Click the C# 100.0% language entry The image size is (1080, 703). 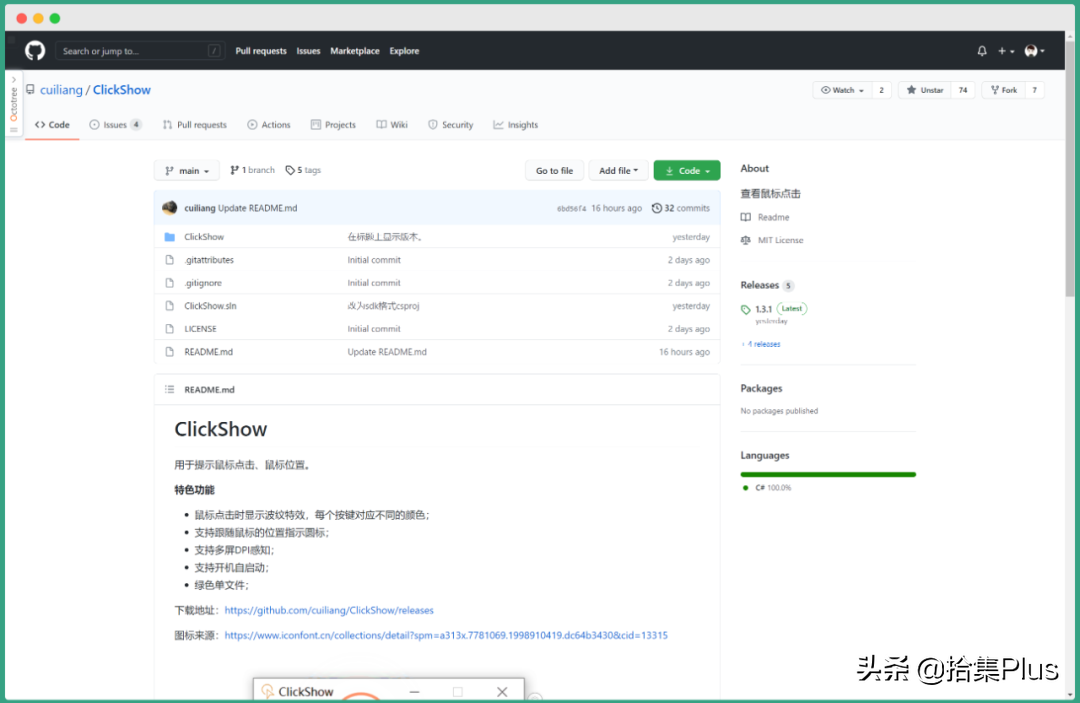click(767, 487)
